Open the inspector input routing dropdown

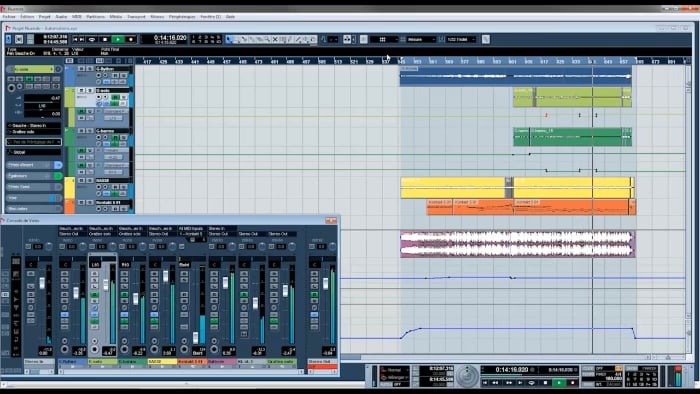pyautogui.click(x=33, y=125)
